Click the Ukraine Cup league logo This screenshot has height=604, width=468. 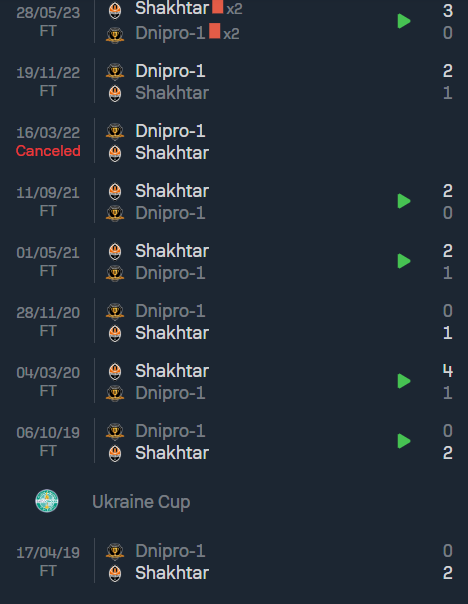point(47,501)
